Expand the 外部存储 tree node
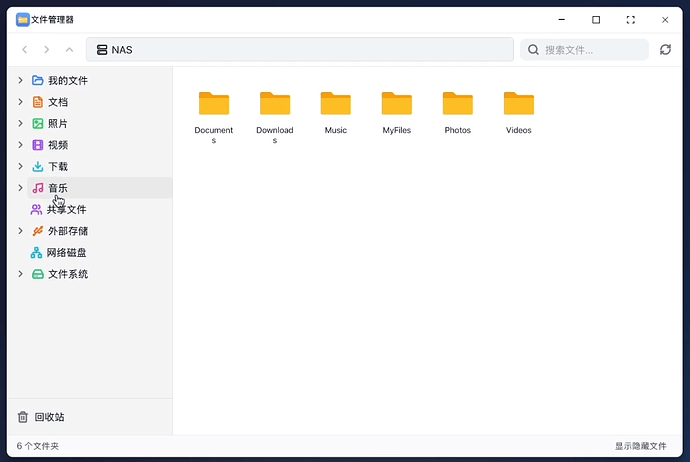The width and height of the screenshot is (690, 462). coord(20,231)
